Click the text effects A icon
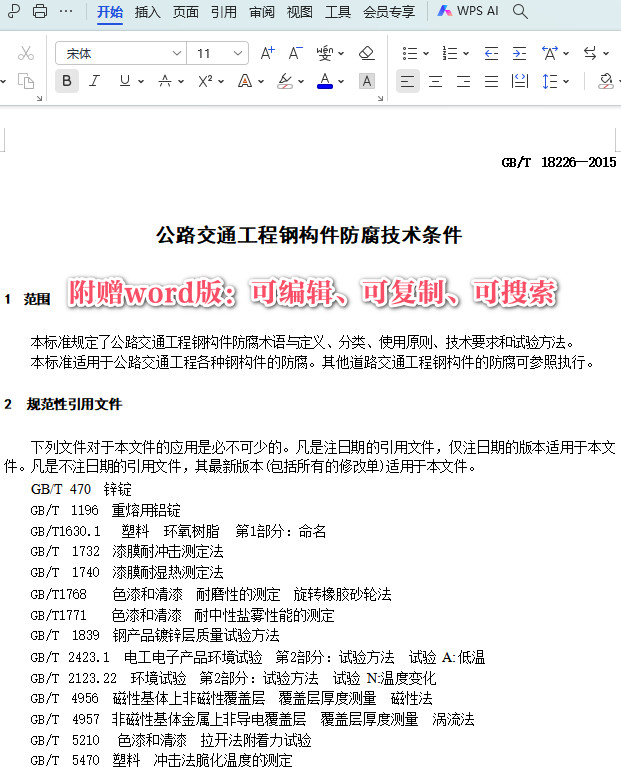621x767 pixels. click(244, 81)
